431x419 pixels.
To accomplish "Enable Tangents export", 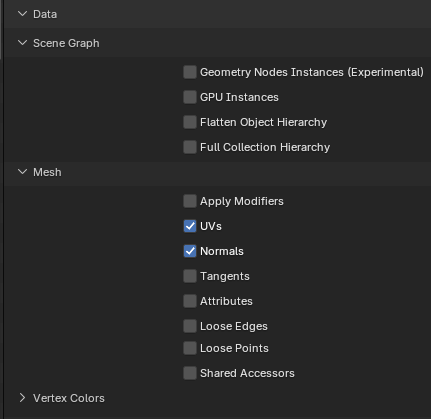I will pos(190,276).
